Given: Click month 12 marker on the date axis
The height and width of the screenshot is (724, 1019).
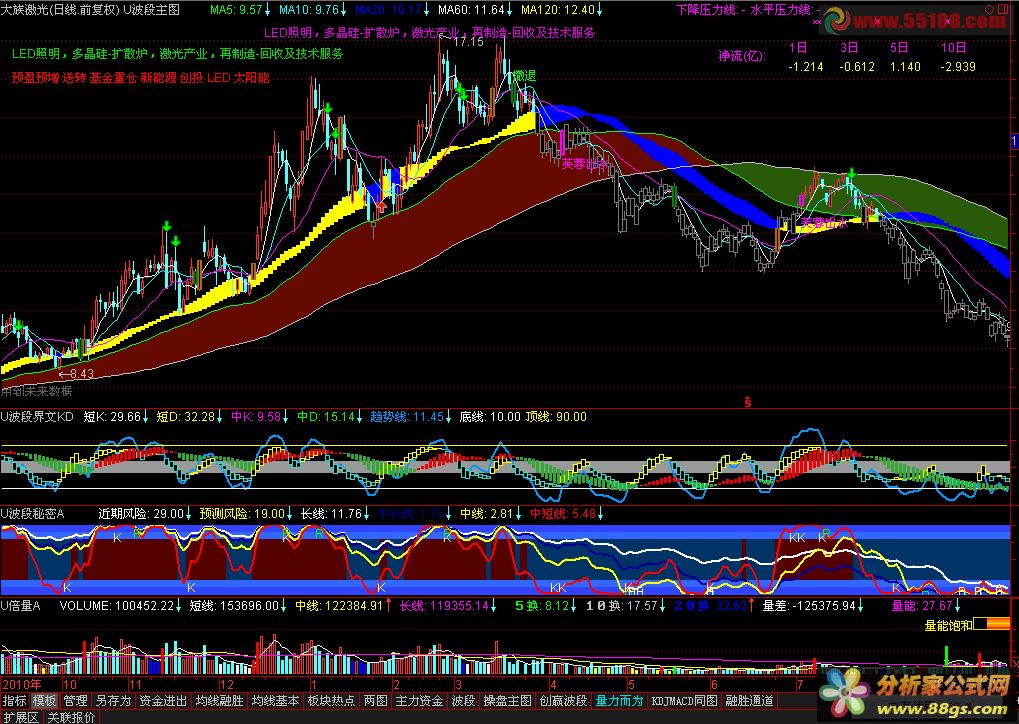Looking at the screenshot, I should pos(226,684).
